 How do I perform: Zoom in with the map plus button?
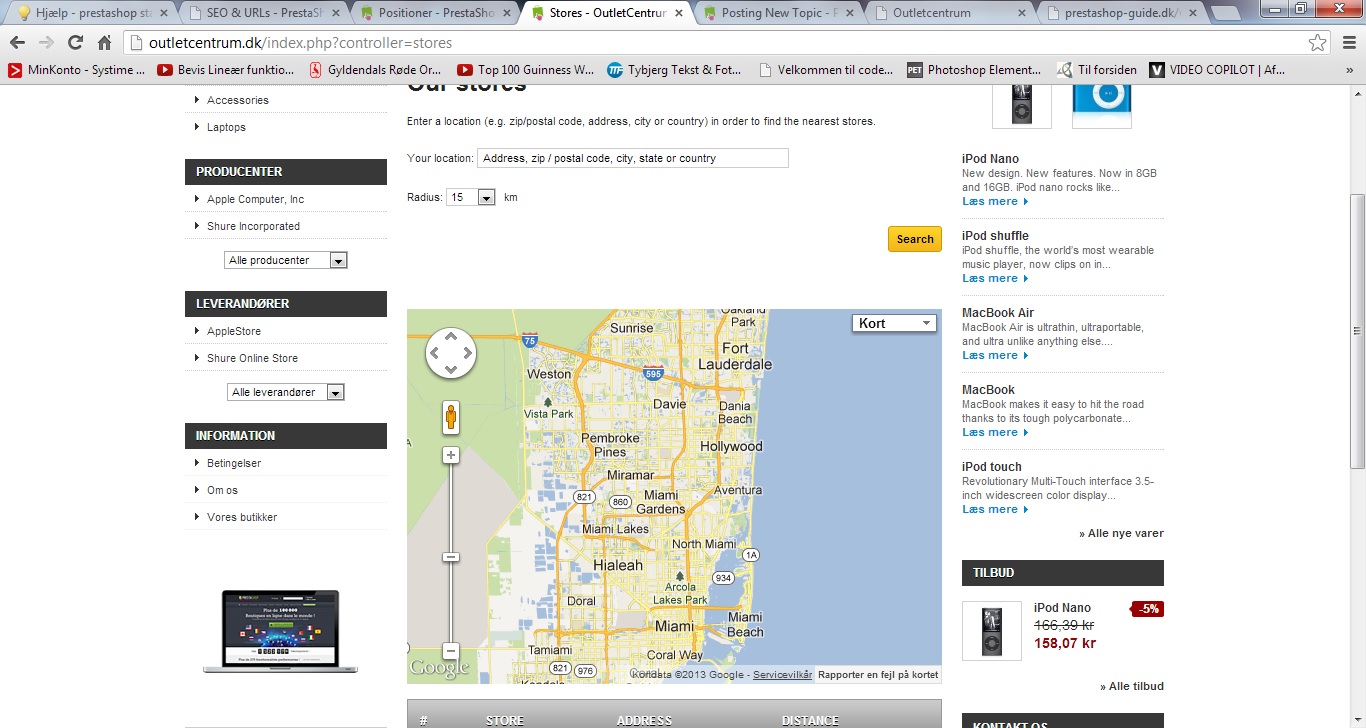click(451, 455)
